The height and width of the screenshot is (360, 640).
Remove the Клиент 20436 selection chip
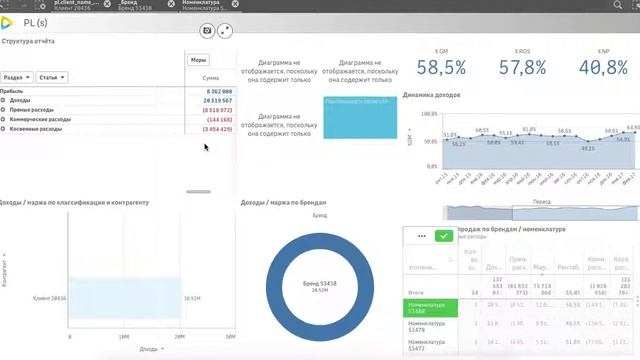(107, 4)
